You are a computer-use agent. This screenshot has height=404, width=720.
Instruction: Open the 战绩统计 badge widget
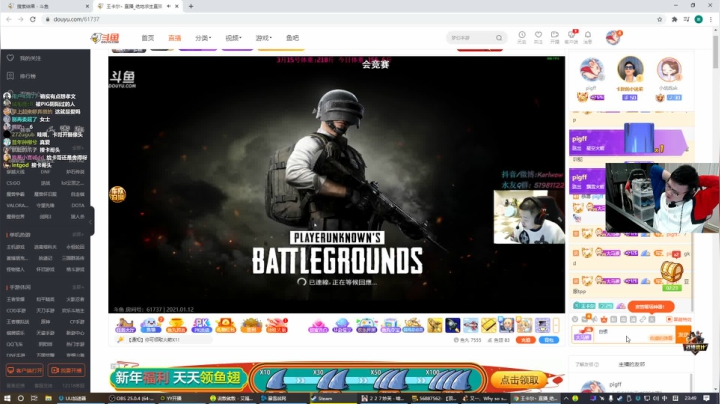pyautogui.click(x=696, y=342)
